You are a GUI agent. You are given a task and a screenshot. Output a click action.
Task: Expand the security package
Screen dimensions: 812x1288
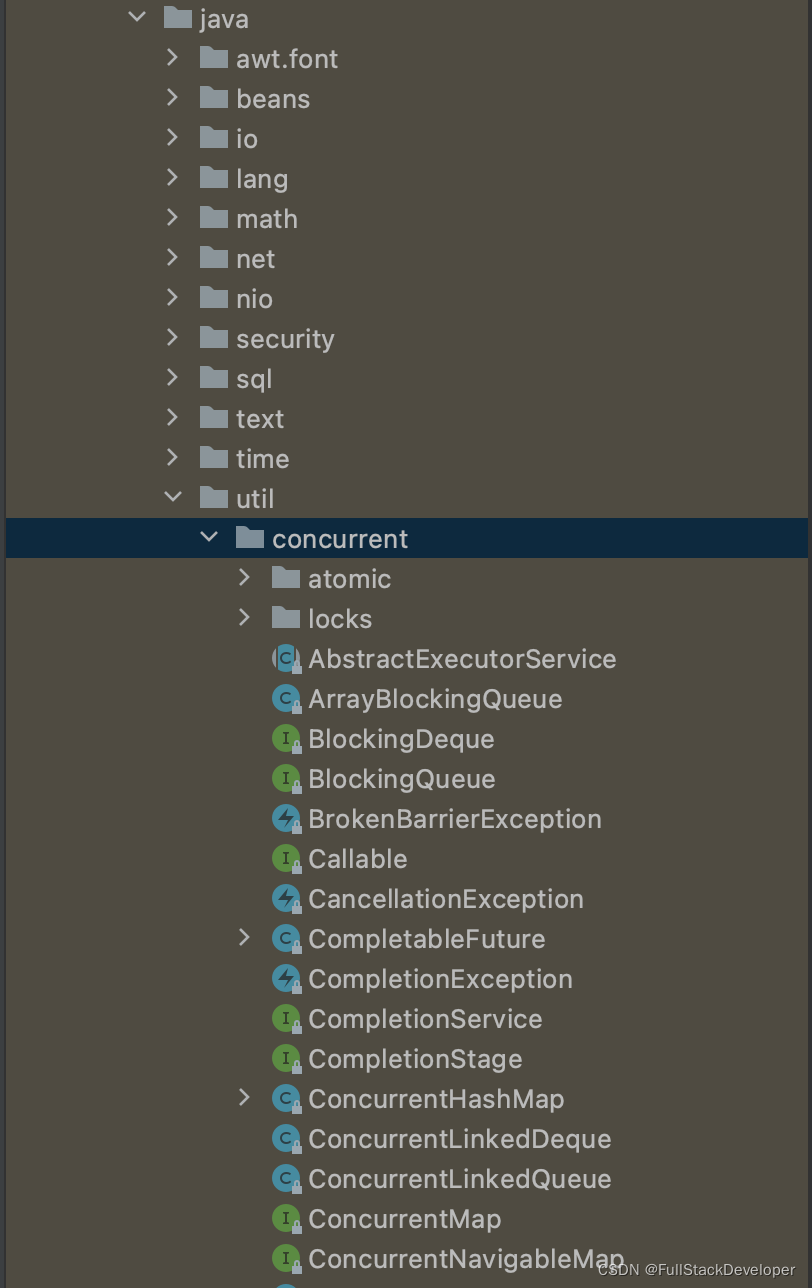tap(173, 338)
